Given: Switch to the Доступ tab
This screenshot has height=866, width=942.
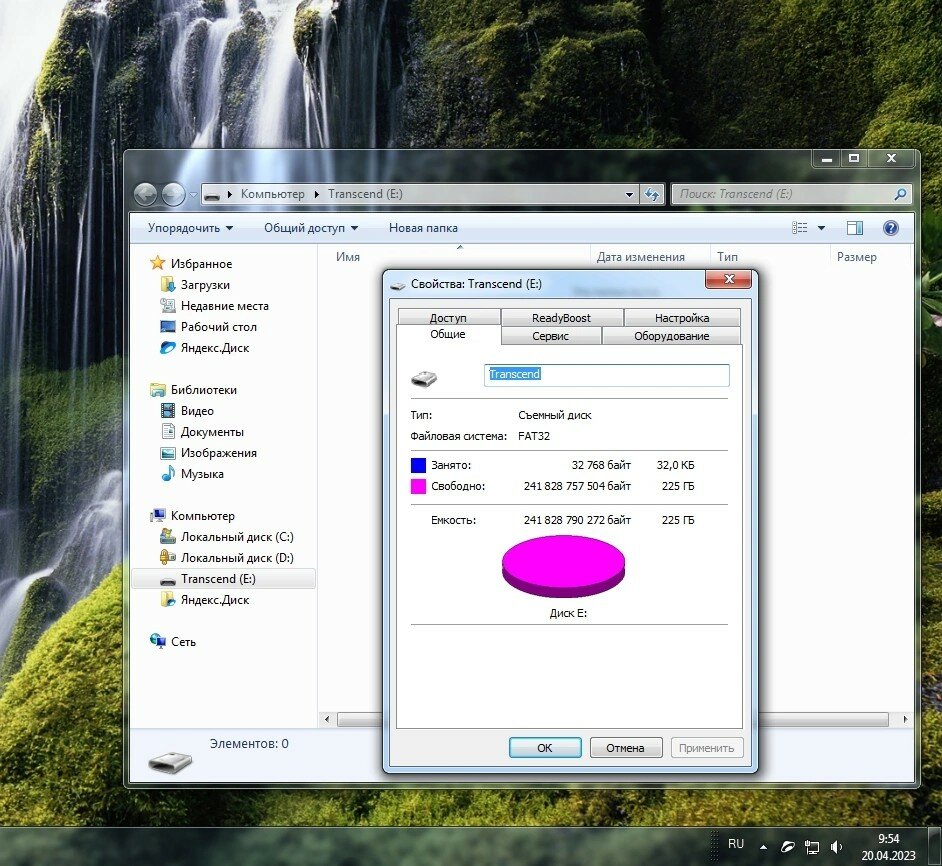Looking at the screenshot, I should pyautogui.click(x=448, y=317).
